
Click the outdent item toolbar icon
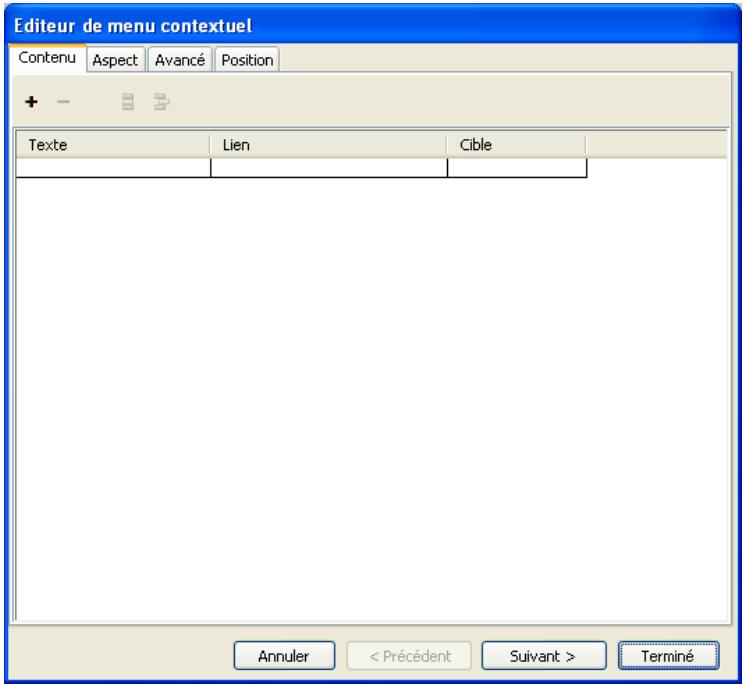(128, 102)
